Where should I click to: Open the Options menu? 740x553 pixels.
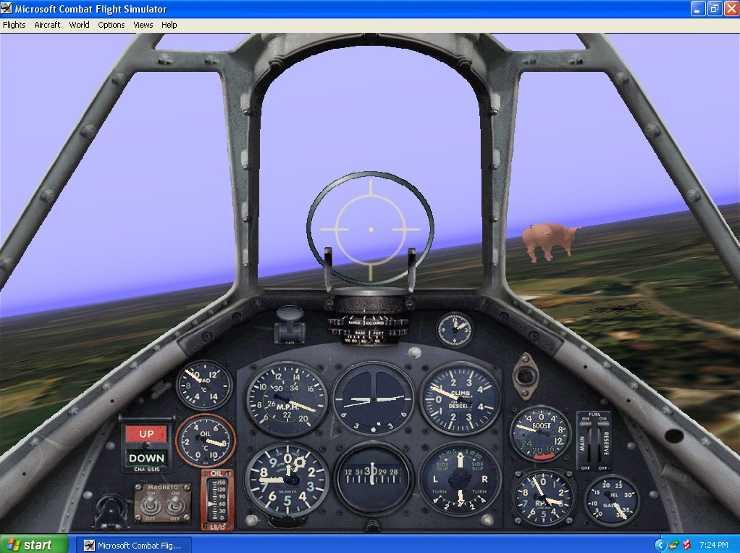pos(111,25)
